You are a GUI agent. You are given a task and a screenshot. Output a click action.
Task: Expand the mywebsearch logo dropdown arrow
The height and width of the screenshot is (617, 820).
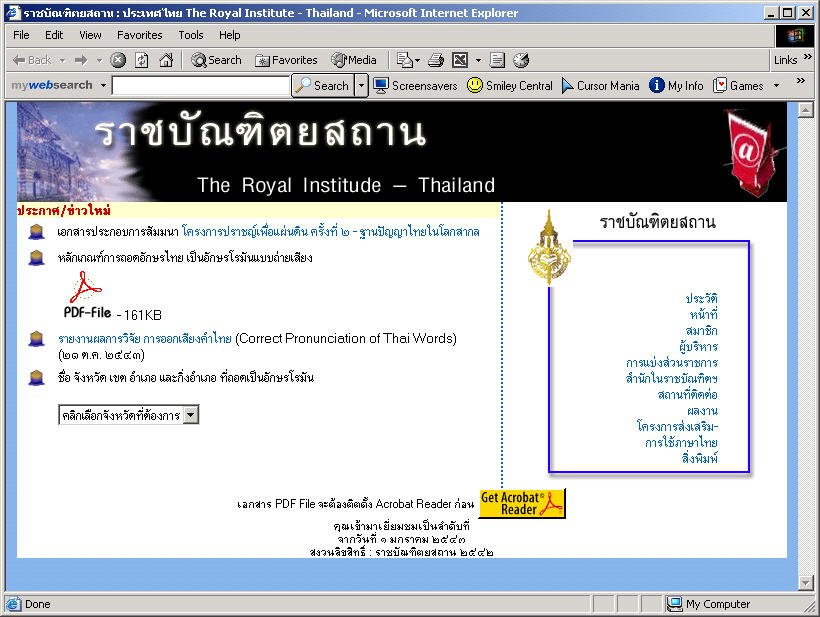point(103,86)
